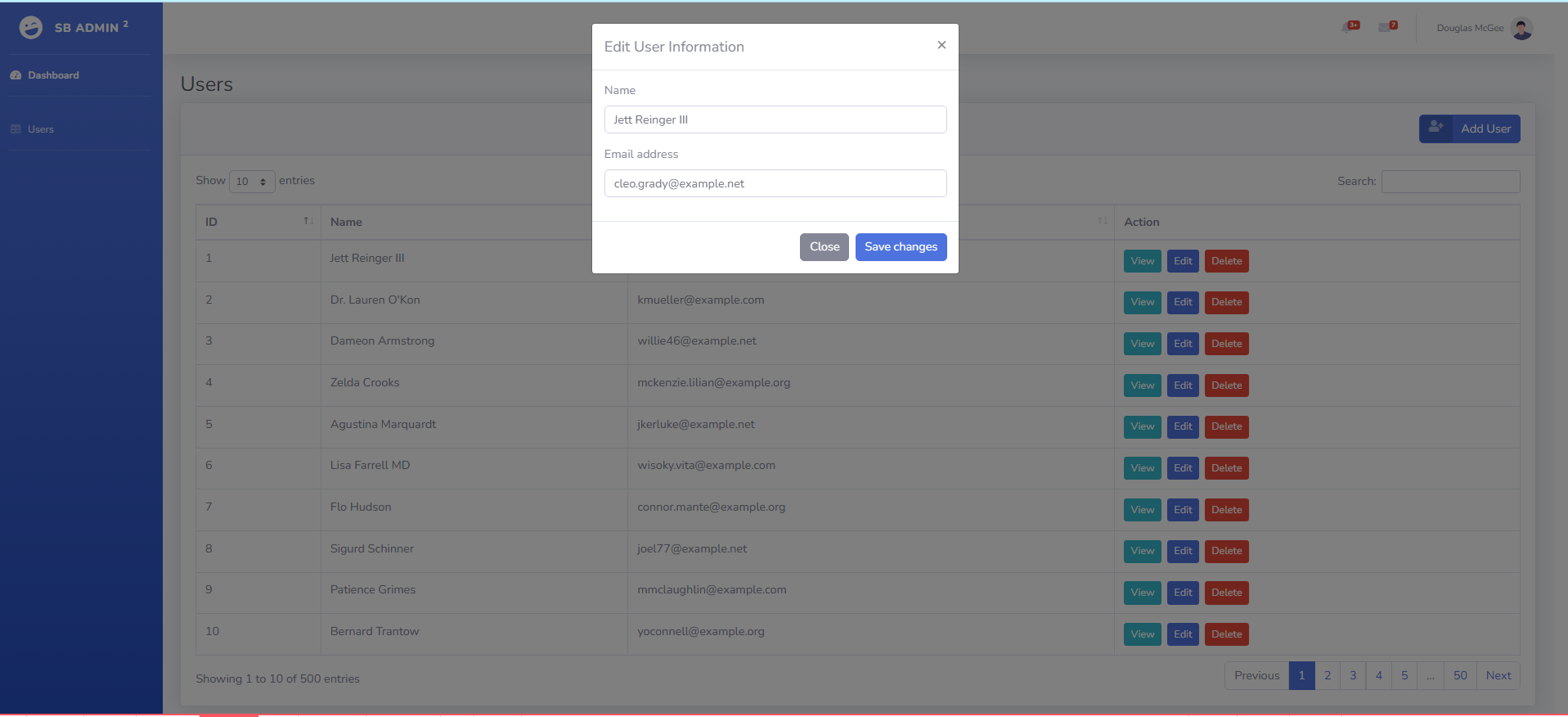Viewport: 1568px width, 717px height.
Task: View user Flo Hudson
Action: pyautogui.click(x=1143, y=510)
